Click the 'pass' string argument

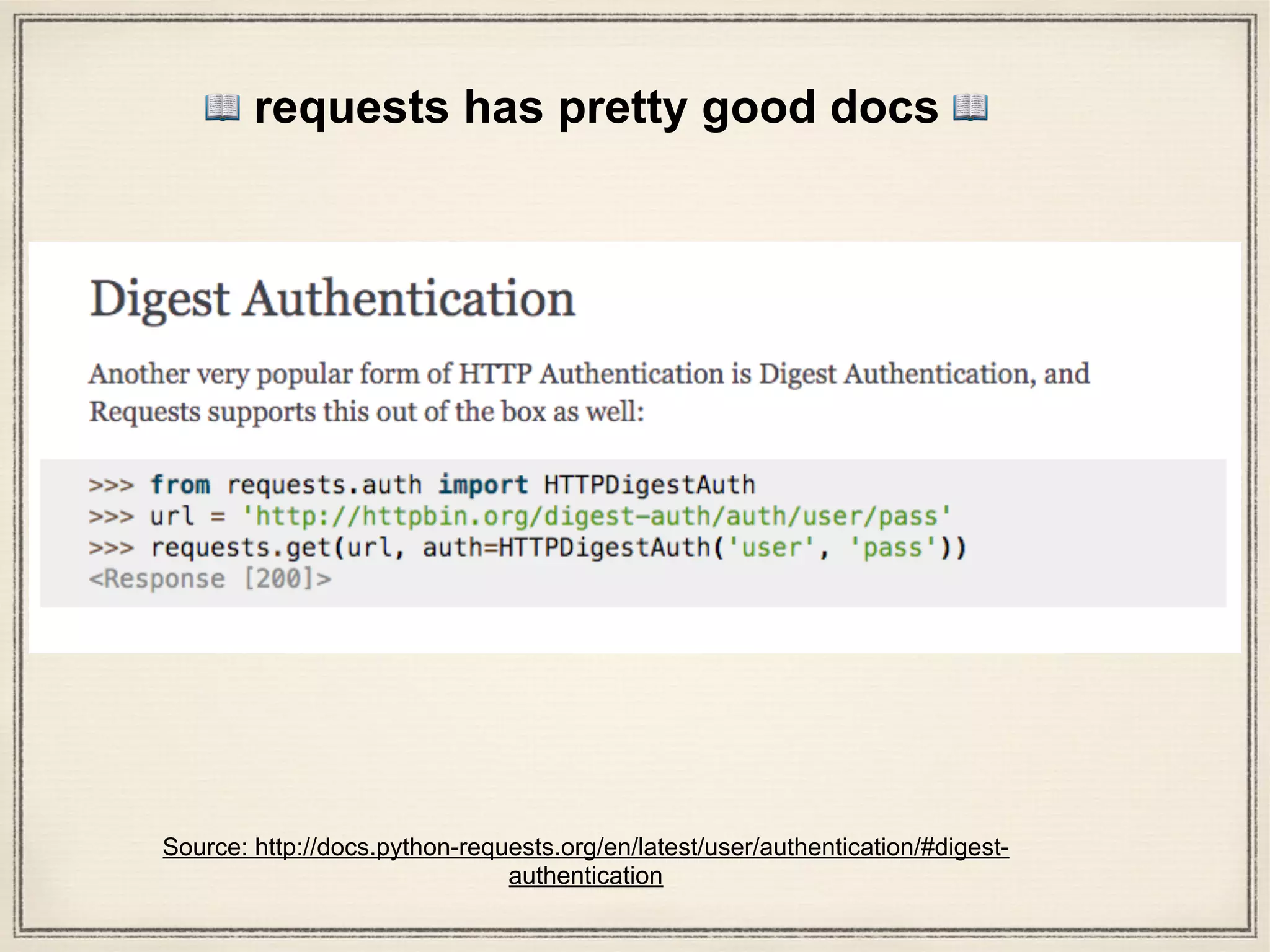[x=892, y=548]
